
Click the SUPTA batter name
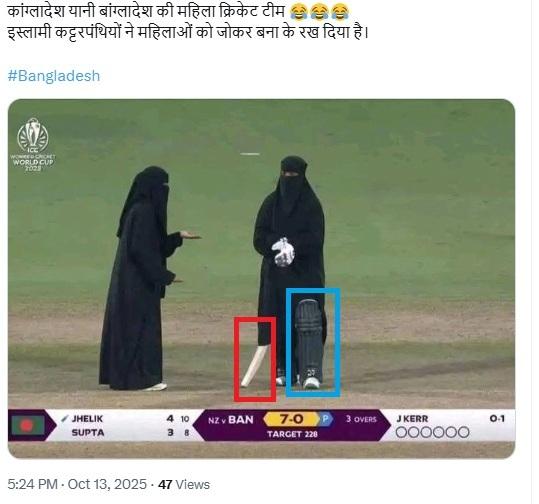point(88,432)
